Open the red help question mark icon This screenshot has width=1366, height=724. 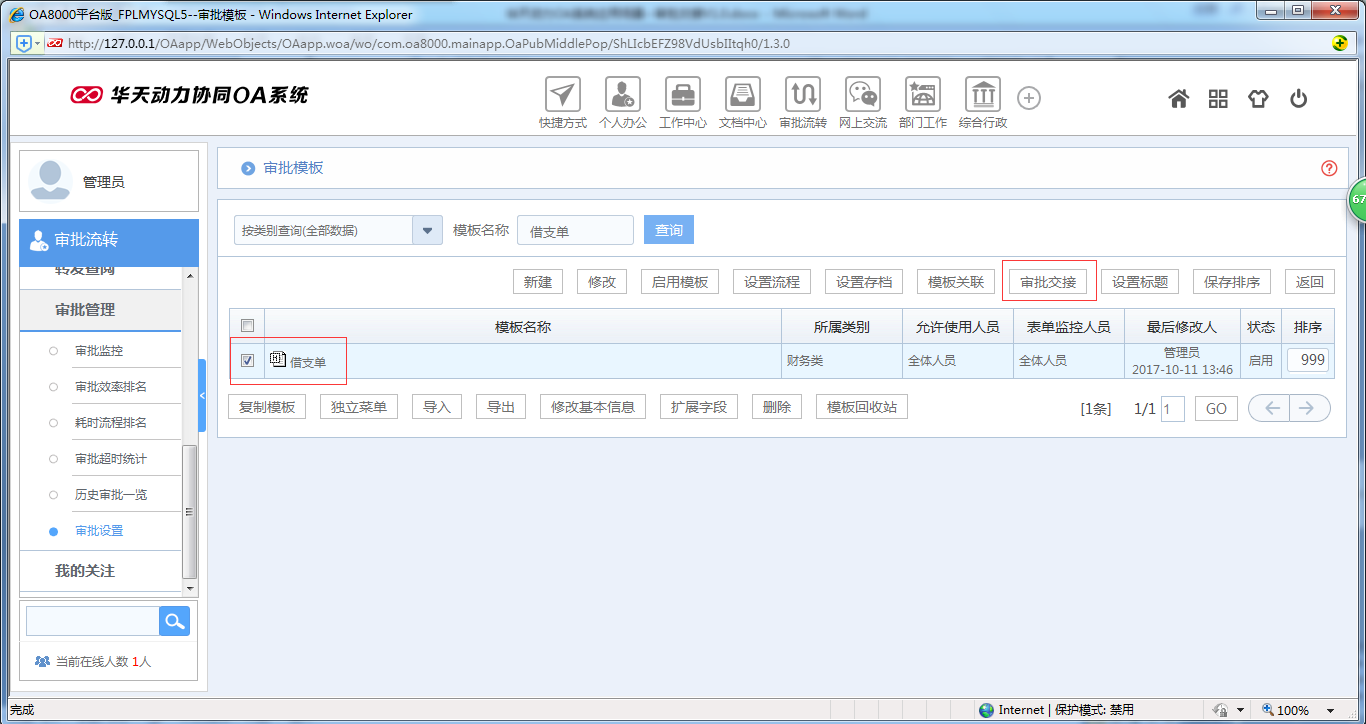pos(1328,168)
